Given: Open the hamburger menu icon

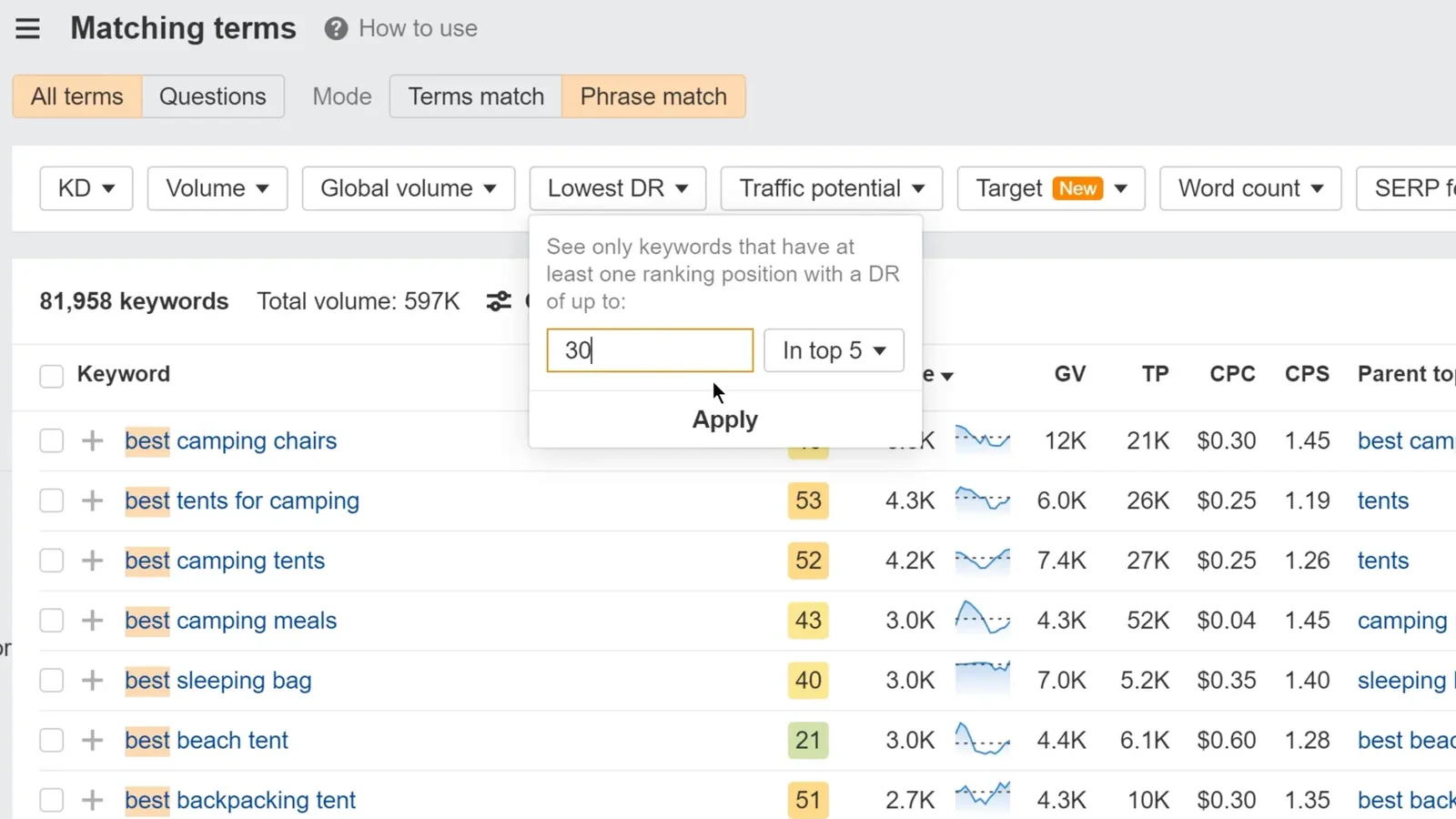Looking at the screenshot, I should pyautogui.click(x=27, y=29).
